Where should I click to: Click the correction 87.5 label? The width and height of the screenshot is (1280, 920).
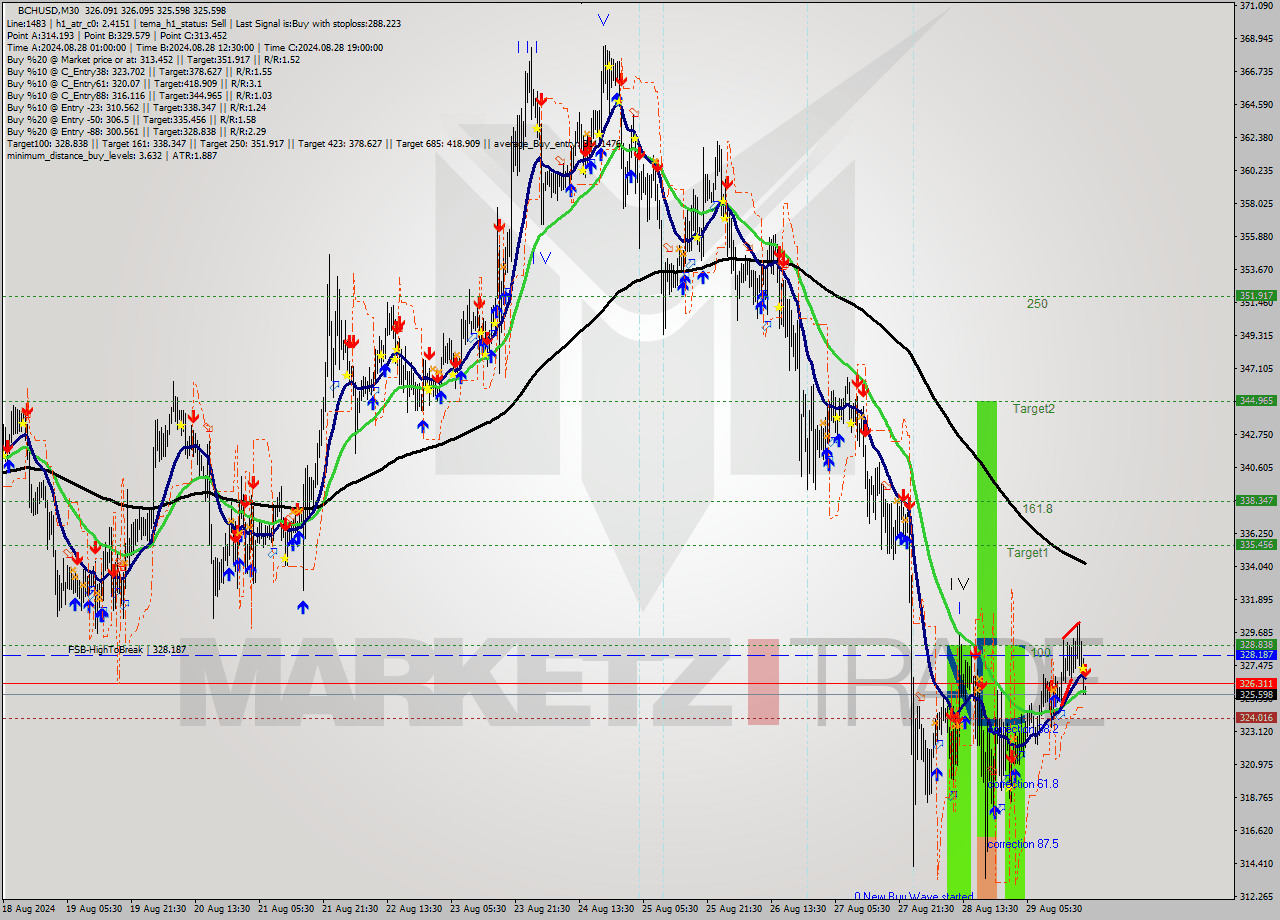coord(1023,844)
